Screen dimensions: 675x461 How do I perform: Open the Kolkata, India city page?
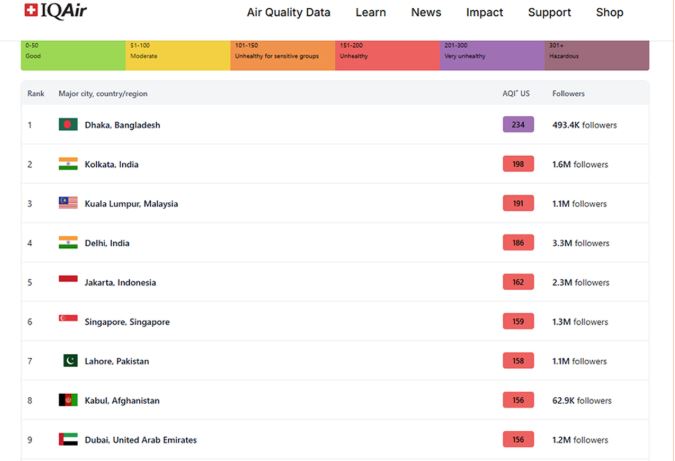pos(111,164)
